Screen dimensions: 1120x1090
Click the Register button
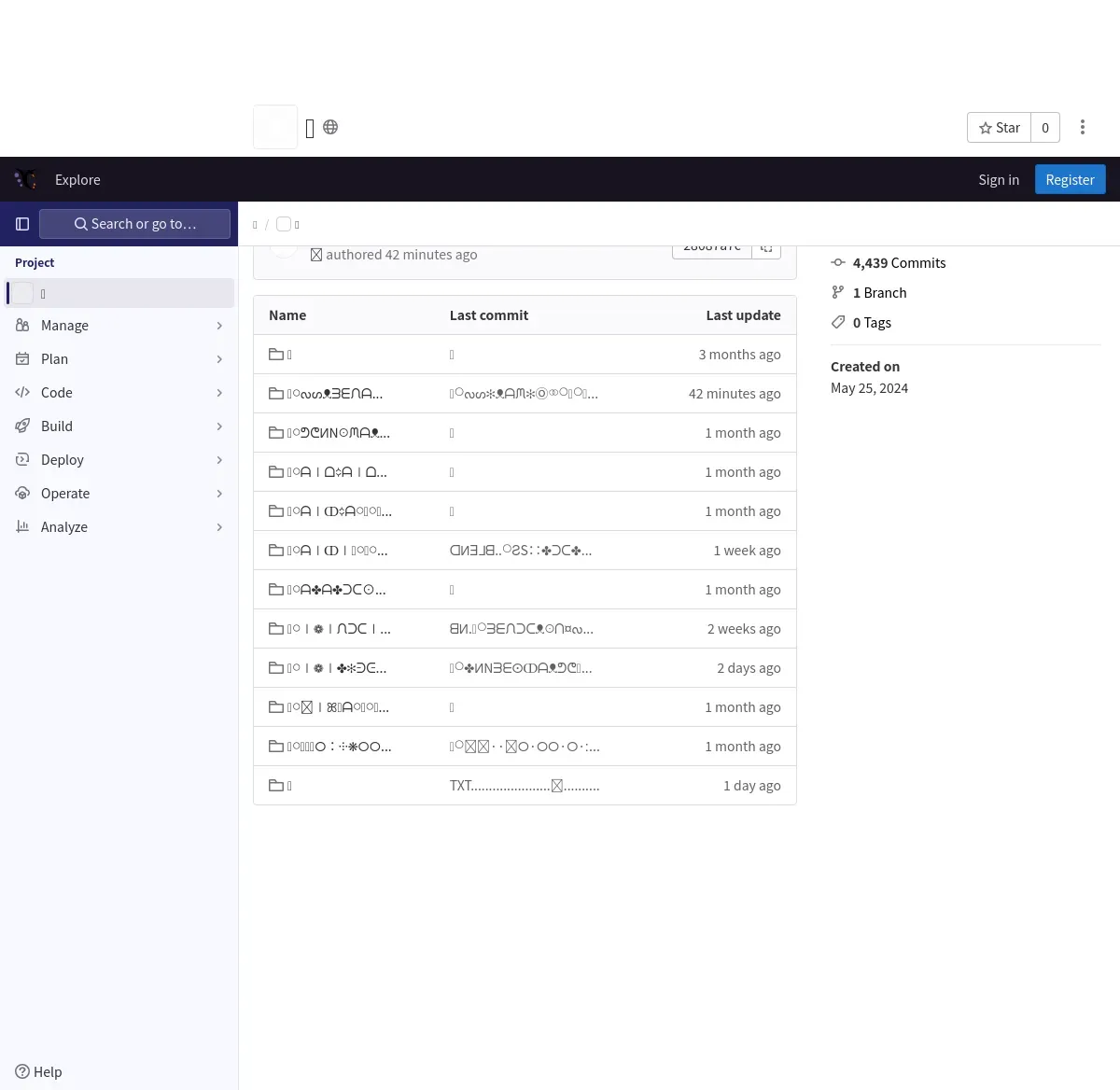[x=1070, y=179]
